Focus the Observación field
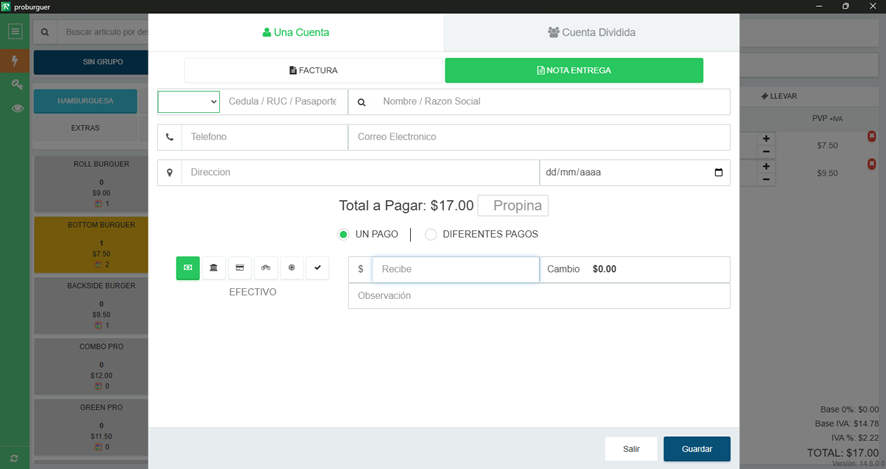 [x=539, y=296]
